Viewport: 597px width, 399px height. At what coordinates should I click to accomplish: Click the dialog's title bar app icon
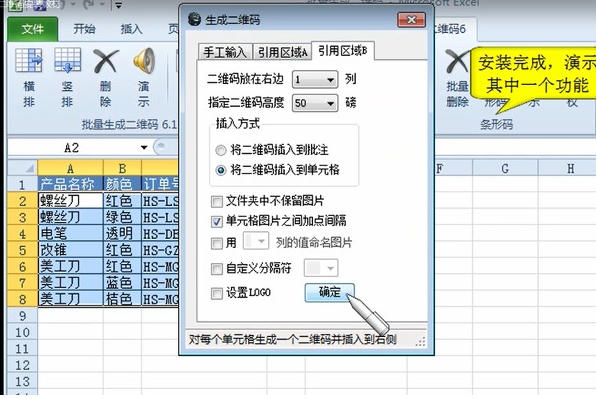point(194,19)
